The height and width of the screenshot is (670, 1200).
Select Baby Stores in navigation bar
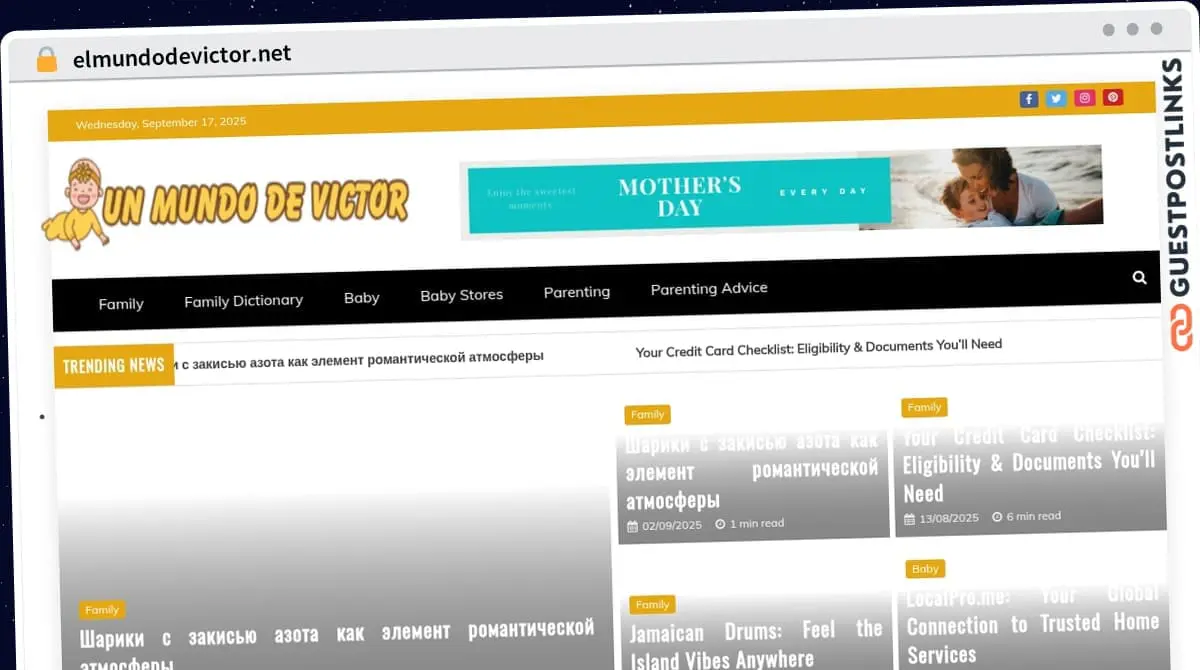coord(461,295)
